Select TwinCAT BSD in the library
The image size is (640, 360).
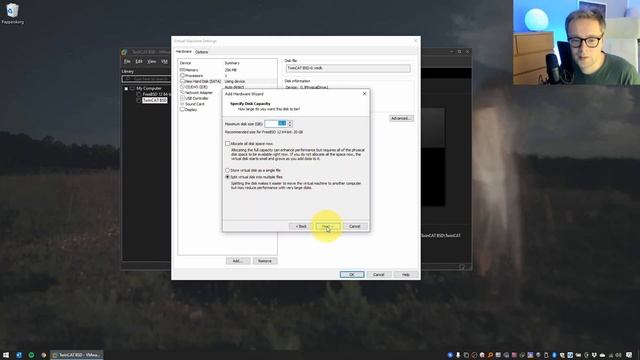pyautogui.click(x=155, y=100)
